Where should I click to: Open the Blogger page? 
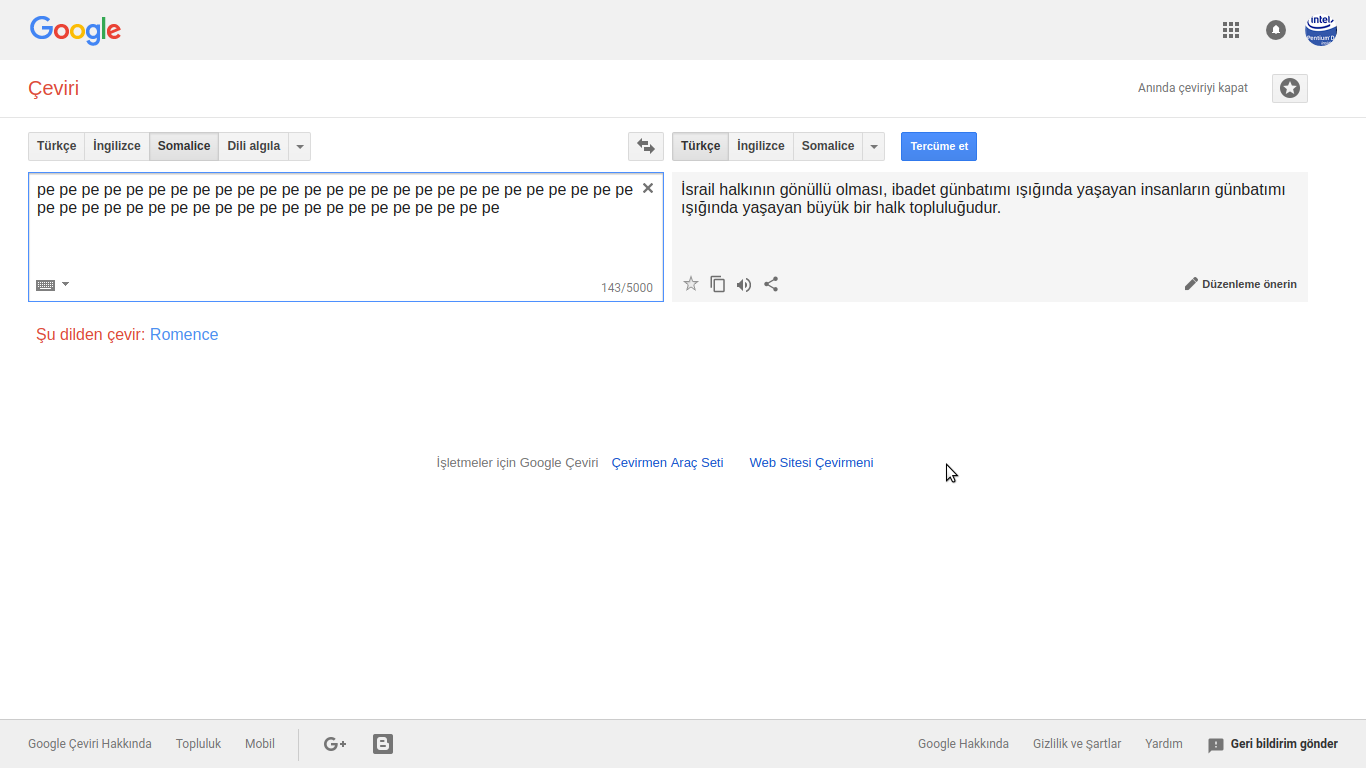tap(383, 743)
